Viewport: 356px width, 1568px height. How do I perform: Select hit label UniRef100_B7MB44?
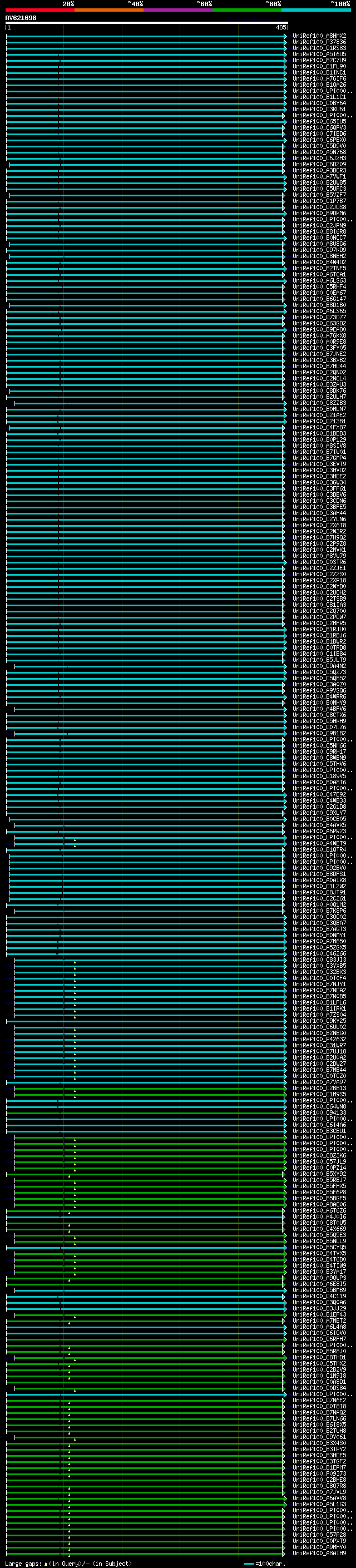coord(319,1070)
